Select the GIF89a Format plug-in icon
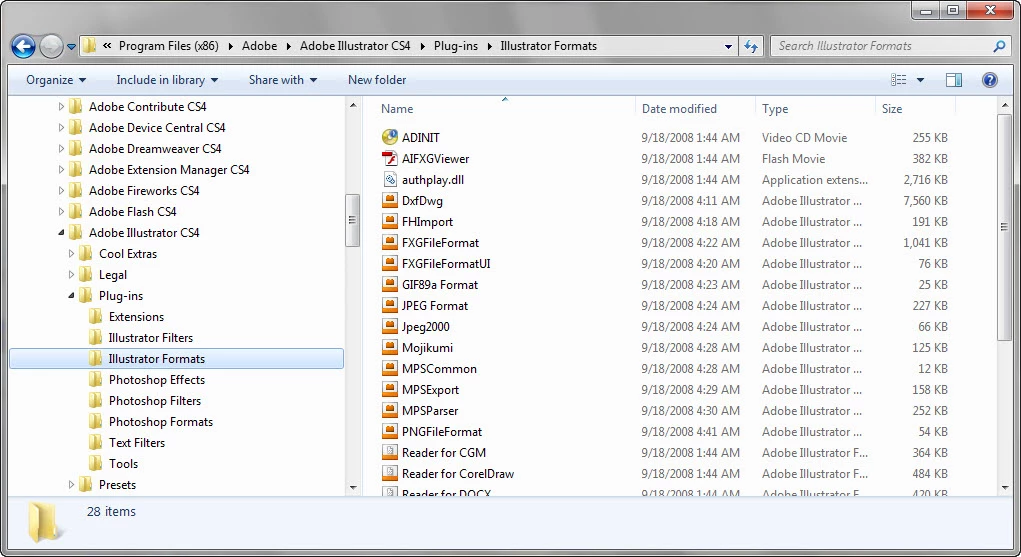The image size is (1021, 557). tap(389, 284)
